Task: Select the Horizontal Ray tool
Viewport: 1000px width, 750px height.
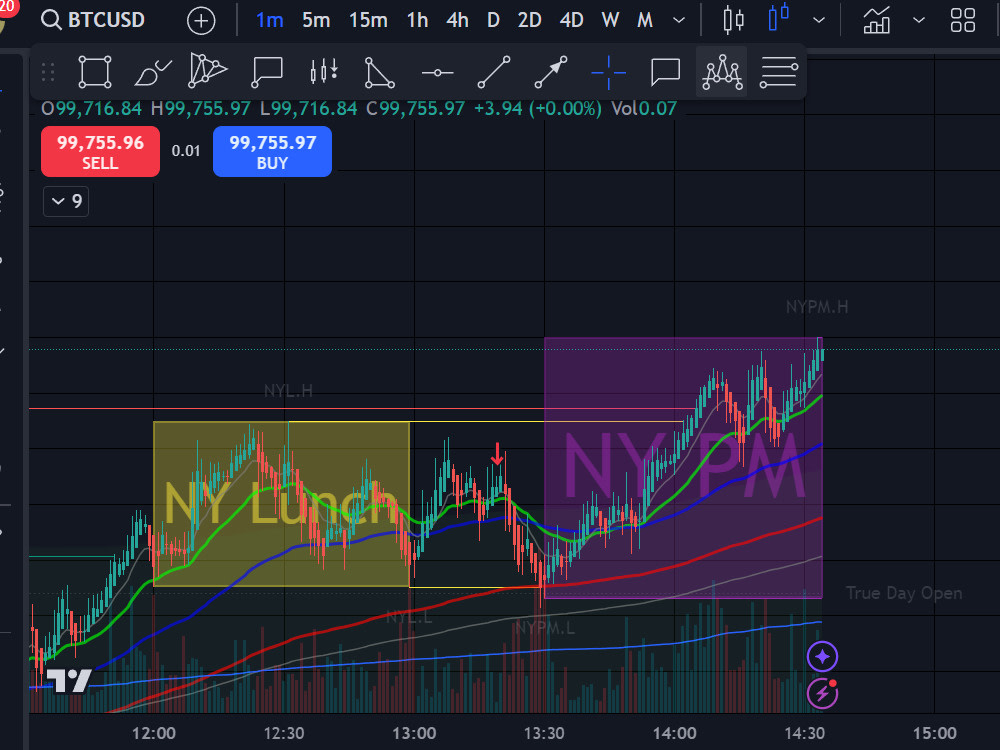Action: pos(438,73)
